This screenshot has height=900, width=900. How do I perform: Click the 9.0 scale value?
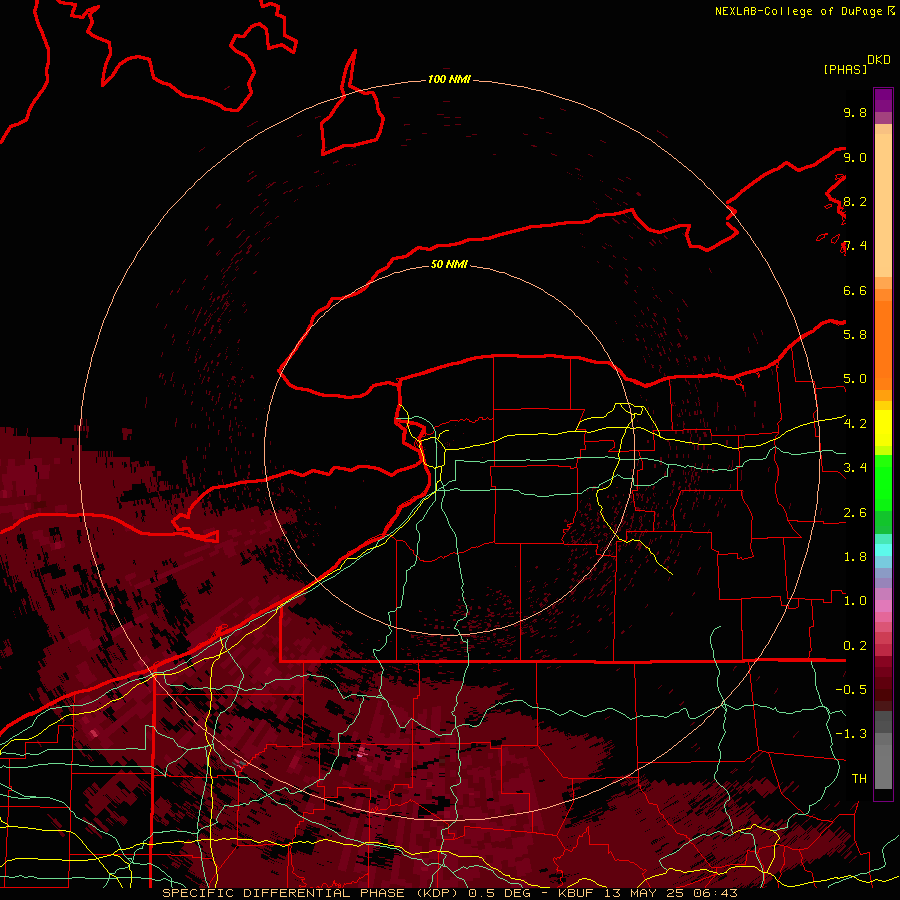click(x=855, y=157)
